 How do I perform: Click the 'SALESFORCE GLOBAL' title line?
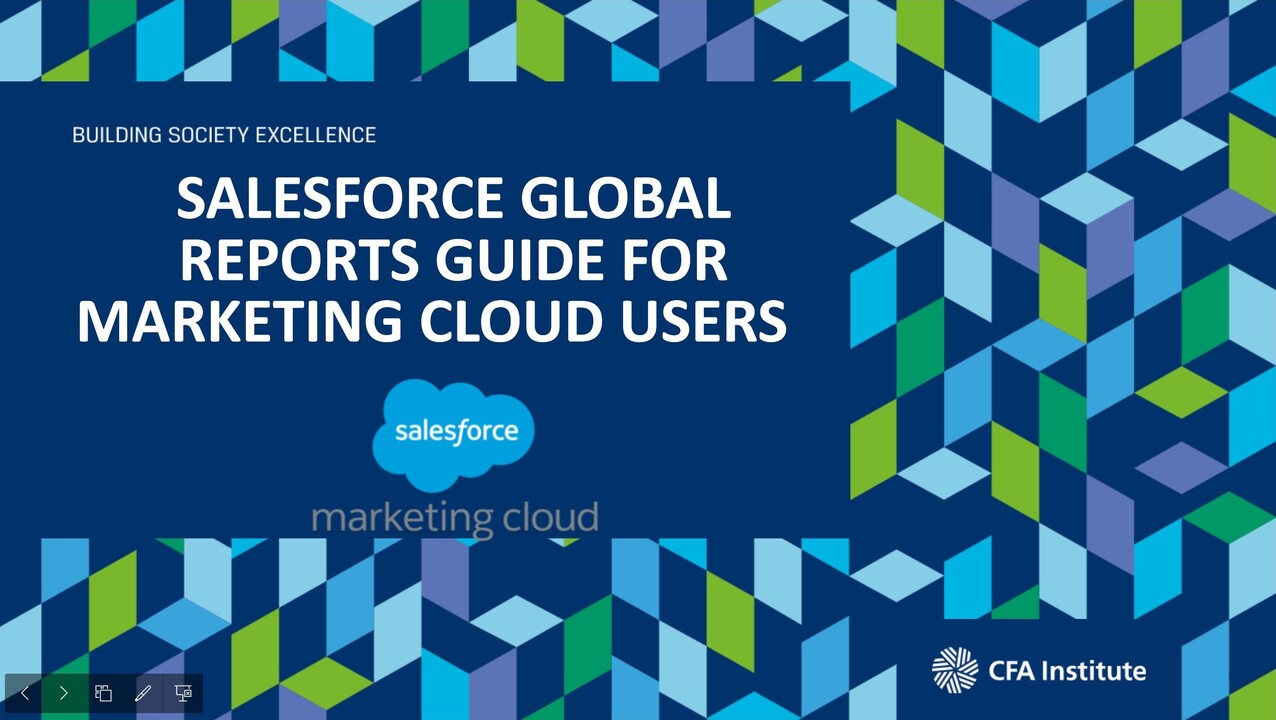coord(454,198)
